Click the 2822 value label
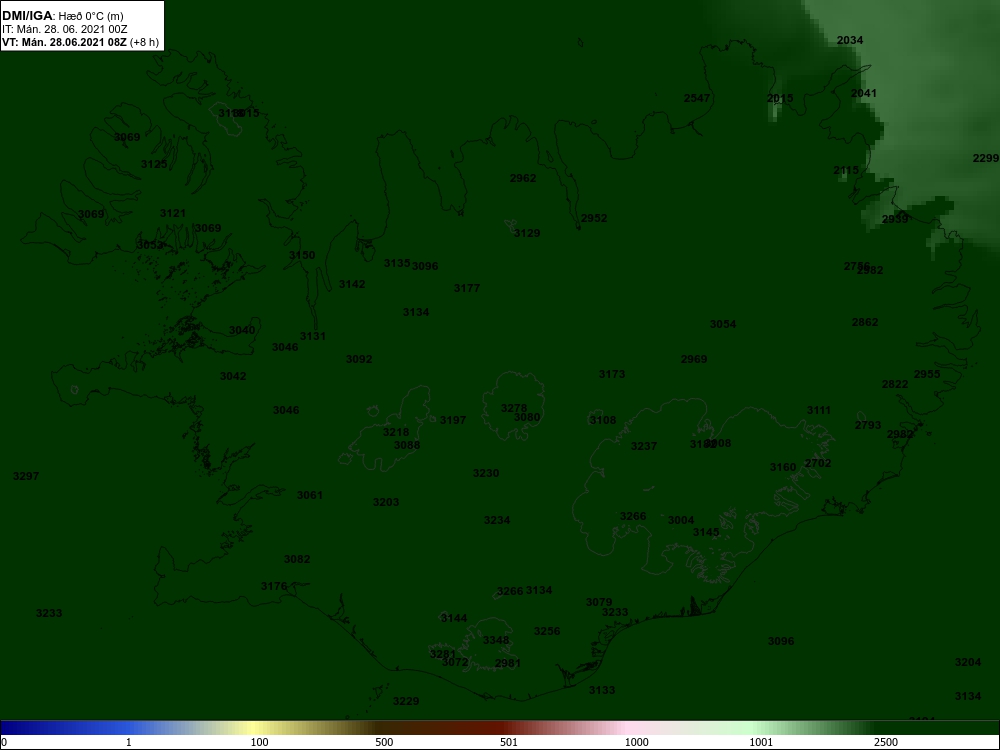 (895, 384)
